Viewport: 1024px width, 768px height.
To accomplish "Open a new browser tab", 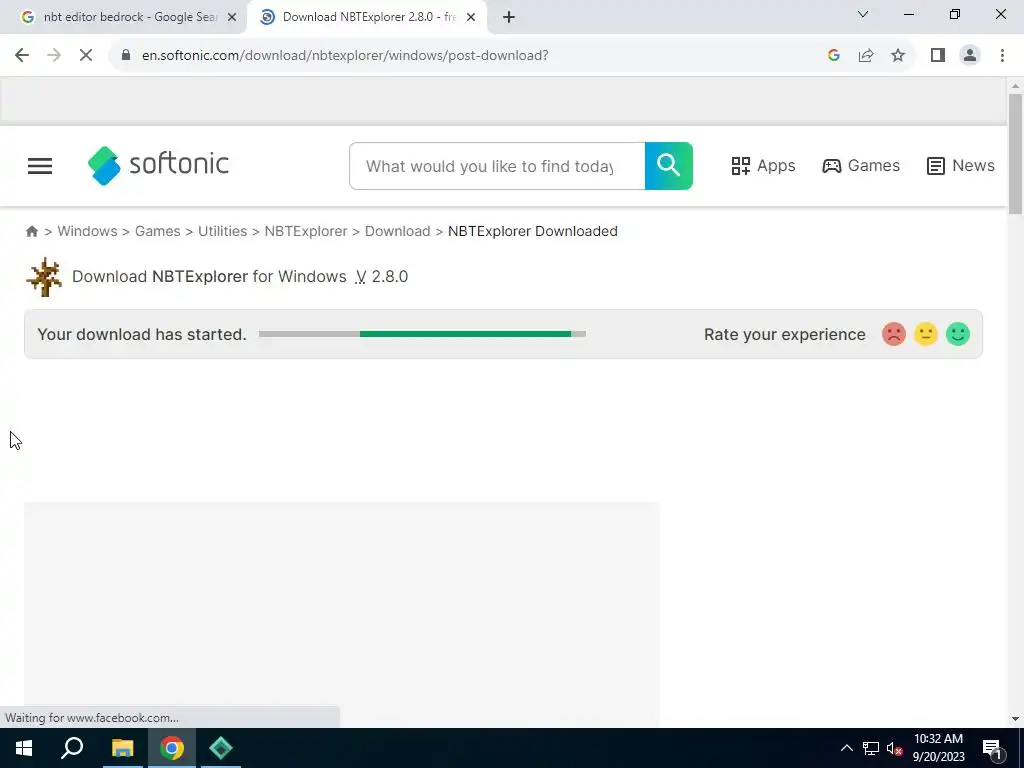I will click(509, 18).
